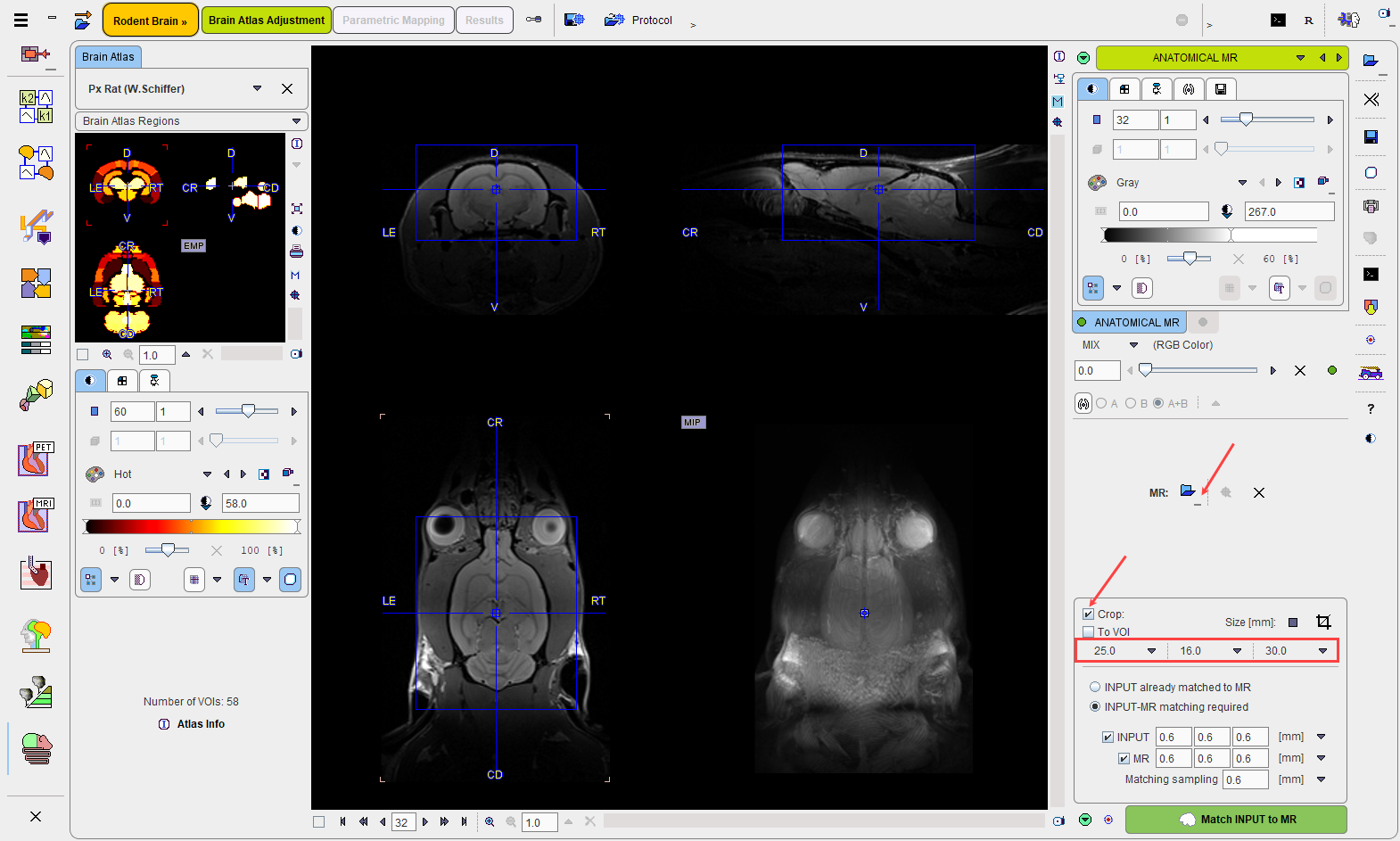Open the console icon in top bar
The height and width of the screenshot is (841, 1400).
pyautogui.click(x=1278, y=20)
